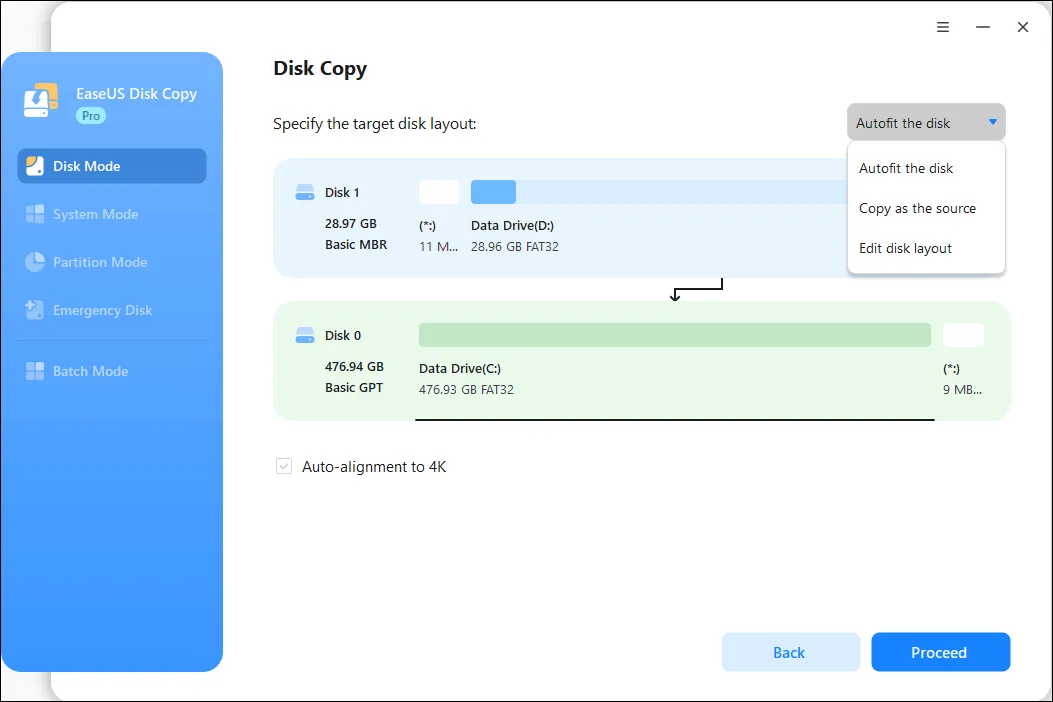
Task: Open Batch Mode
Action: pos(112,371)
